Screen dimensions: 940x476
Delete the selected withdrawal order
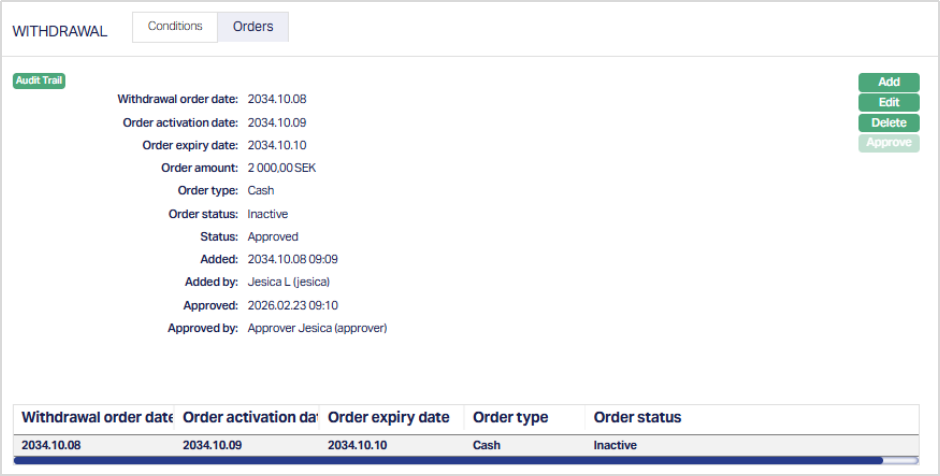point(888,123)
